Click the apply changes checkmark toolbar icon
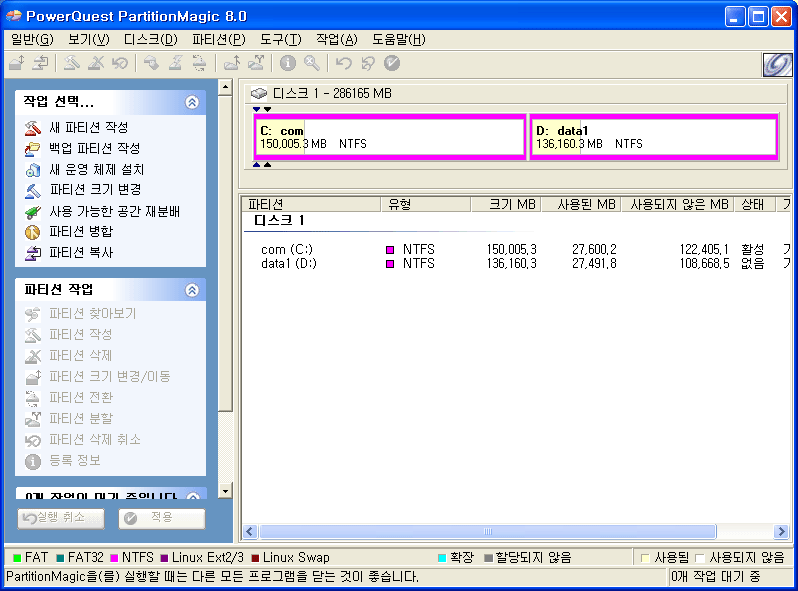 click(x=392, y=63)
